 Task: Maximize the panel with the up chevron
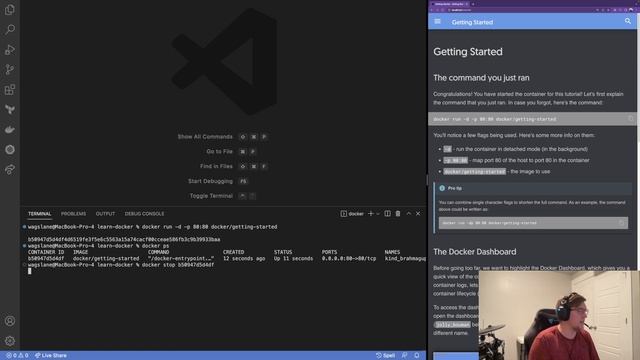(x=409, y=213)
